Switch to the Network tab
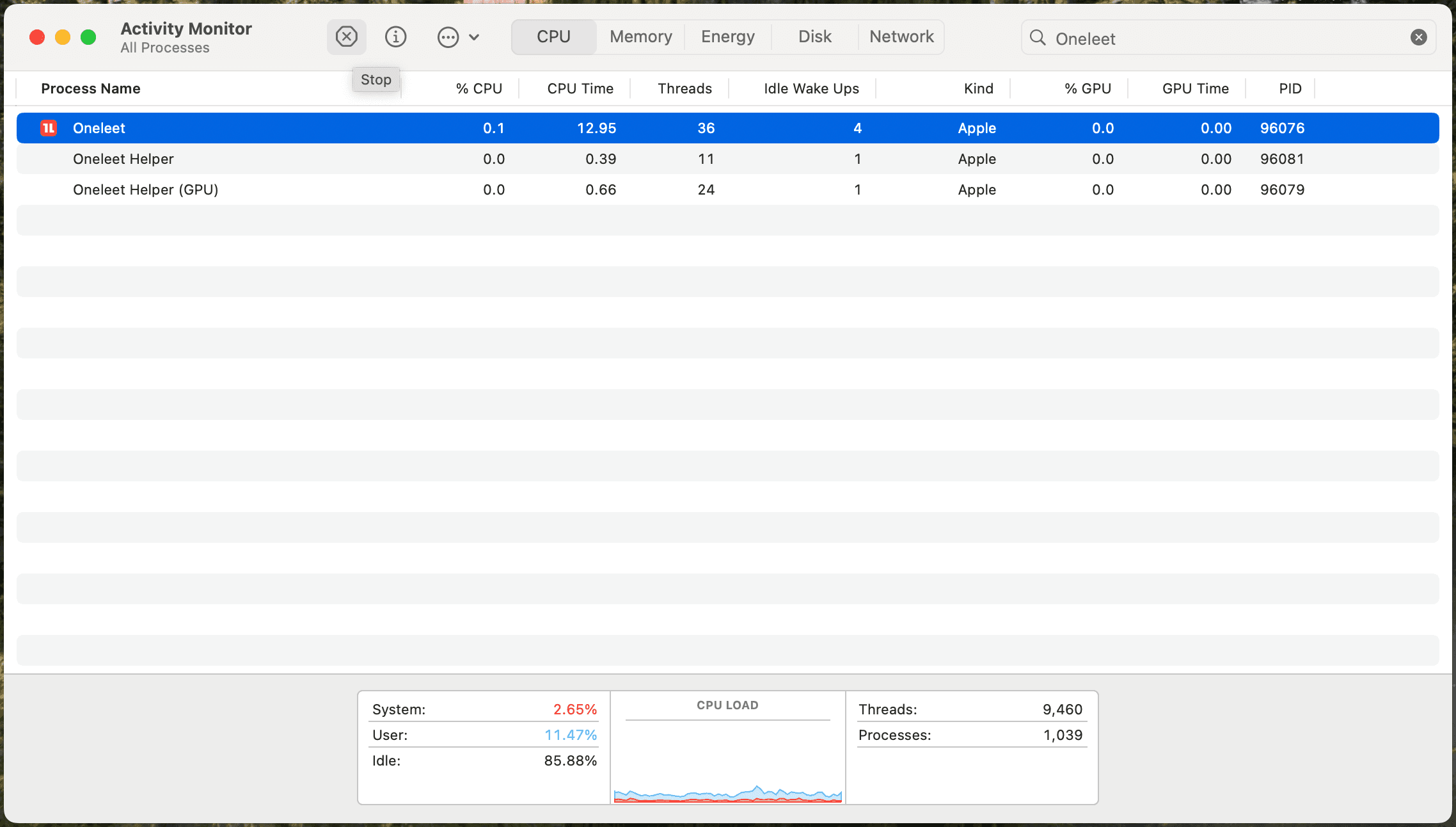 click(x=901, y=36)
